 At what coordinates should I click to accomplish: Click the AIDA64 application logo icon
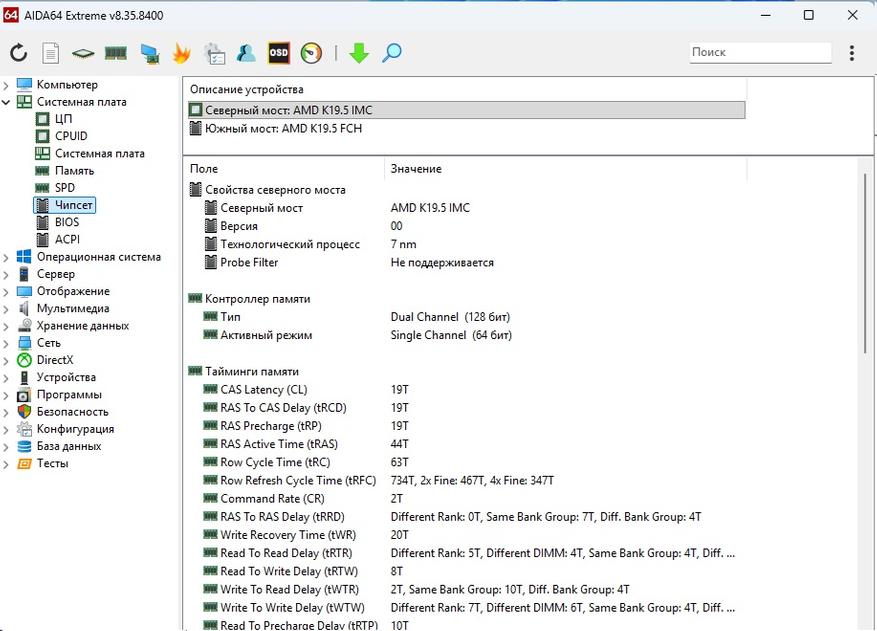pos(11,15)
